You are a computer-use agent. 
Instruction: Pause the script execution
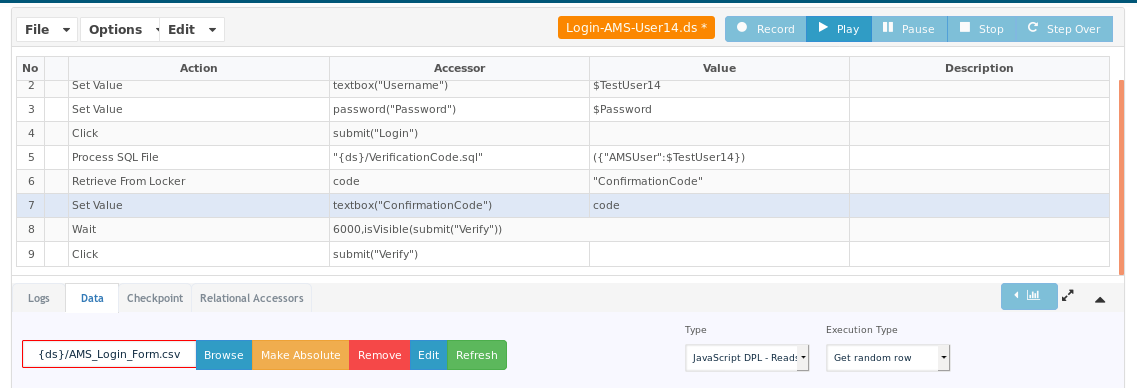pos(909,29)
